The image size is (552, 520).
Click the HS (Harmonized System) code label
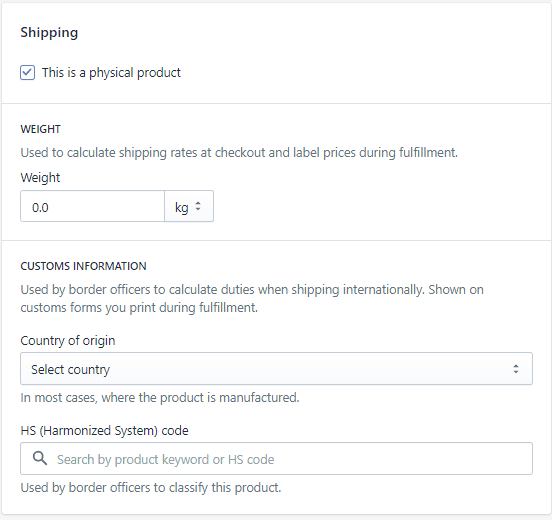tap(104, 431)
